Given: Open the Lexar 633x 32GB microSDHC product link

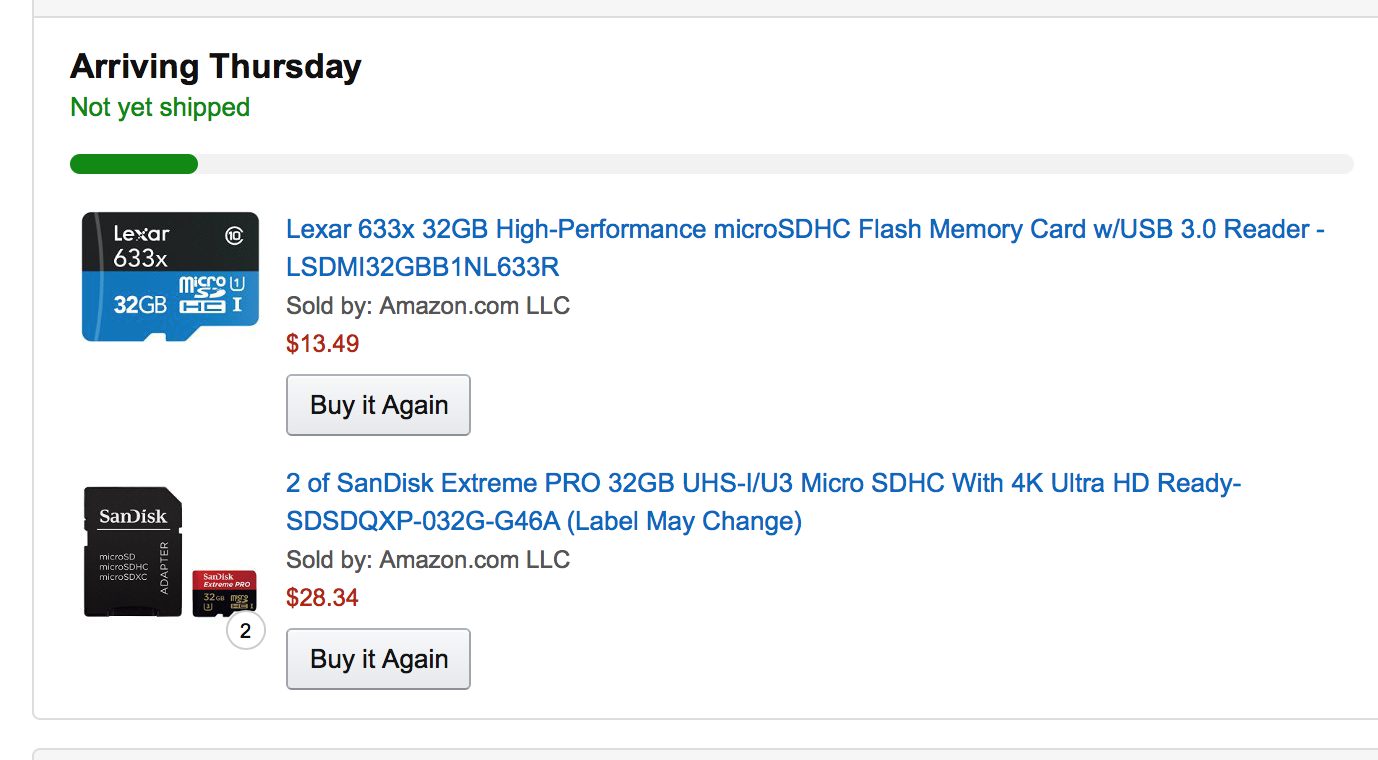Looking at the screenshot, I should 805,230.
